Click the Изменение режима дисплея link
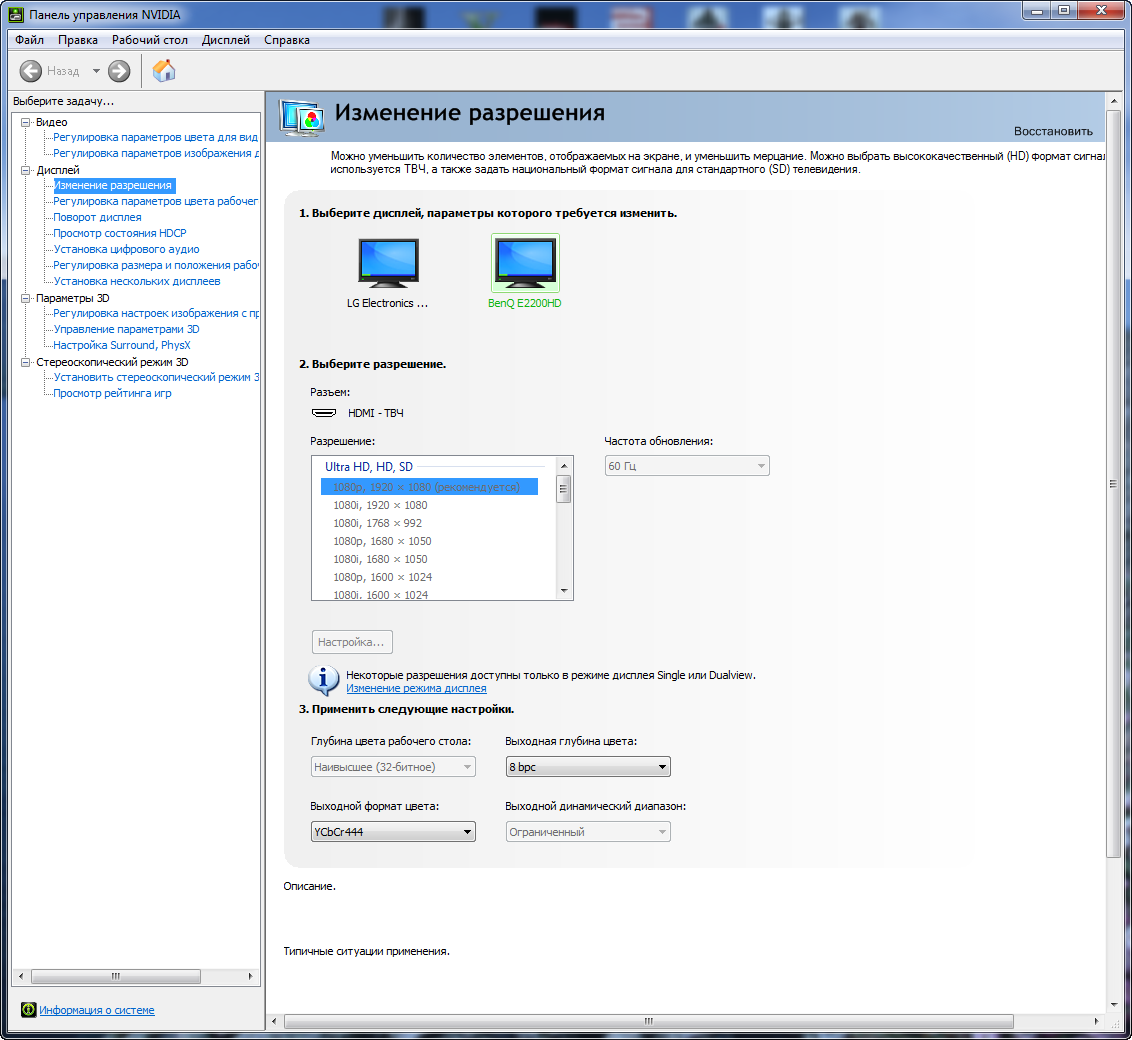Viewport: 1132px width, 1040px height. (x=416, y=688)
